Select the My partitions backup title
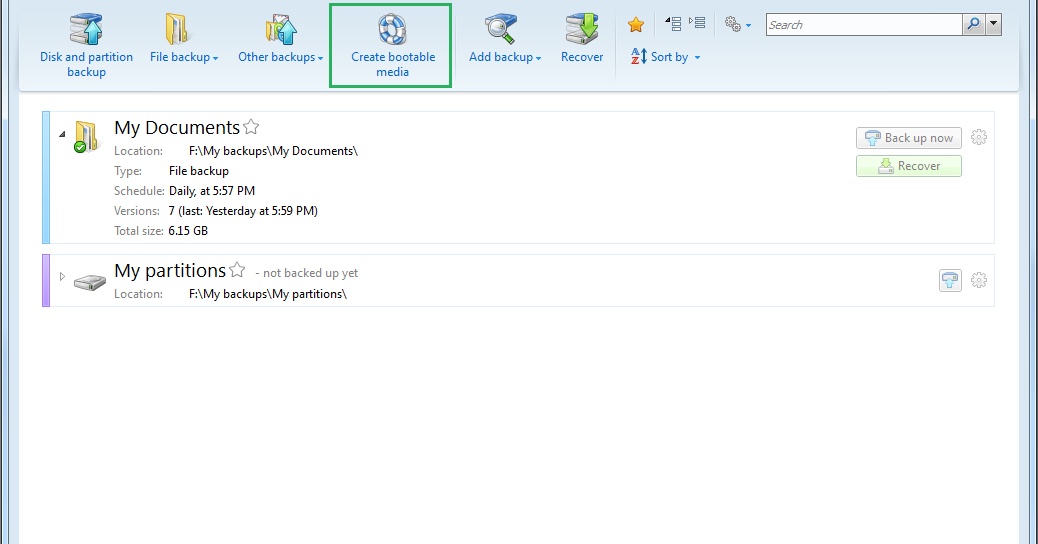Viewport: 1038px width, 544px height. click(170, 271)
